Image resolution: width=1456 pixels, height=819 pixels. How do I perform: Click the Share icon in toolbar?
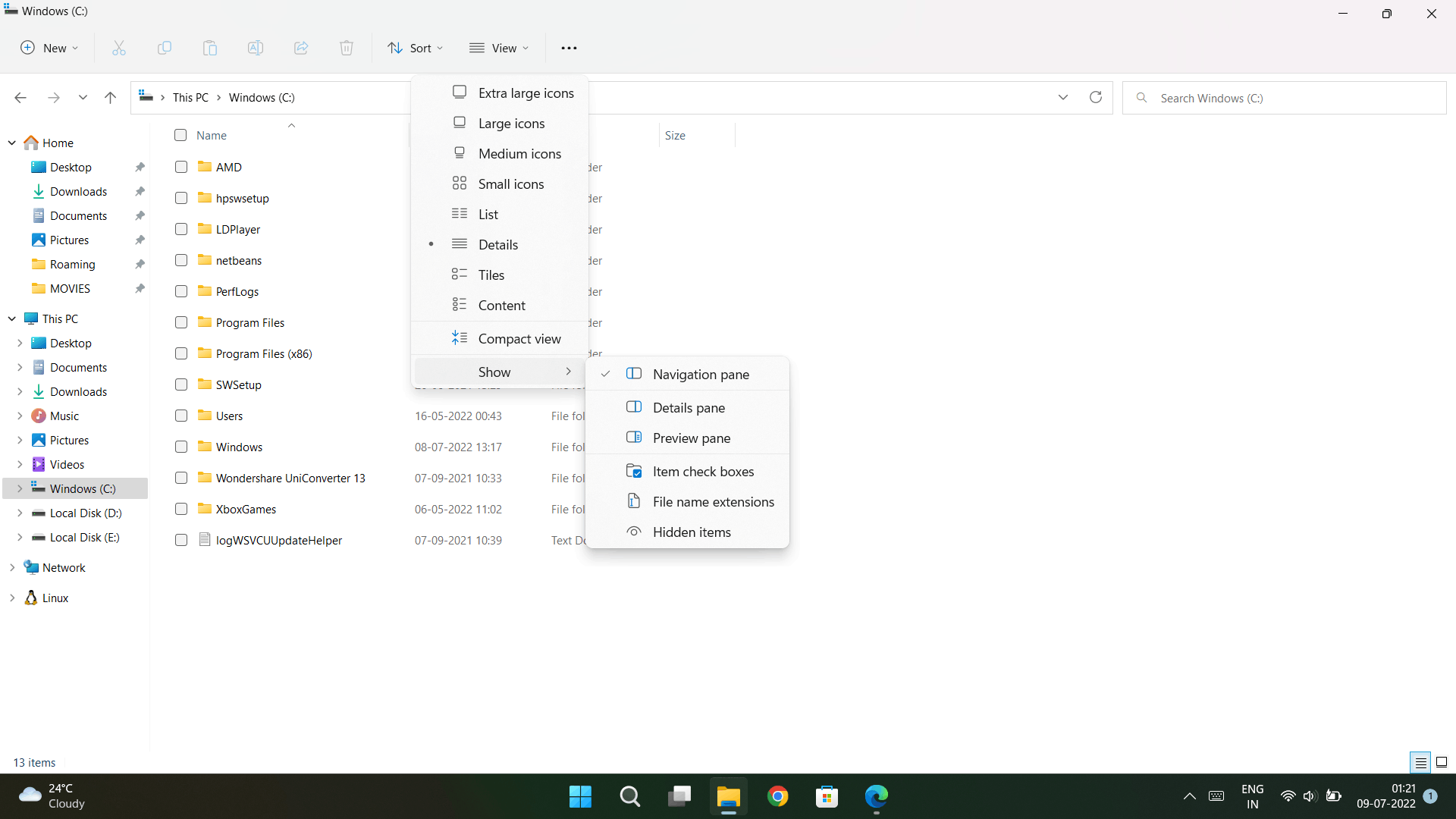point(301,48)
